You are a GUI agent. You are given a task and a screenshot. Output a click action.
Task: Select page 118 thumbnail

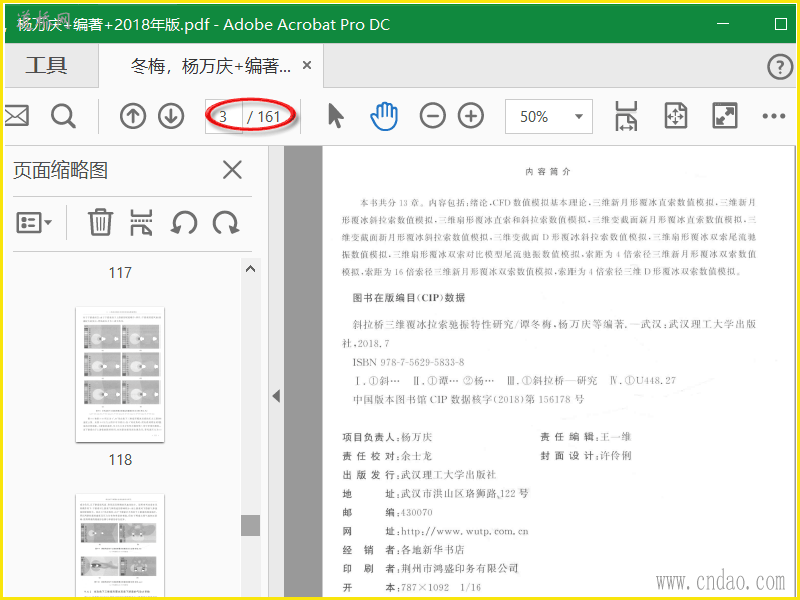coord(120,374)
